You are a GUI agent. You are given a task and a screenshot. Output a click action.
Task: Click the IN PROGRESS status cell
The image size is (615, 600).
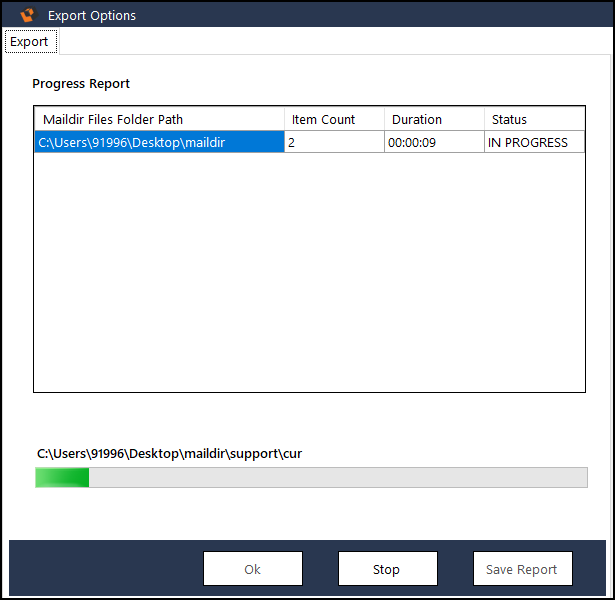528,142
